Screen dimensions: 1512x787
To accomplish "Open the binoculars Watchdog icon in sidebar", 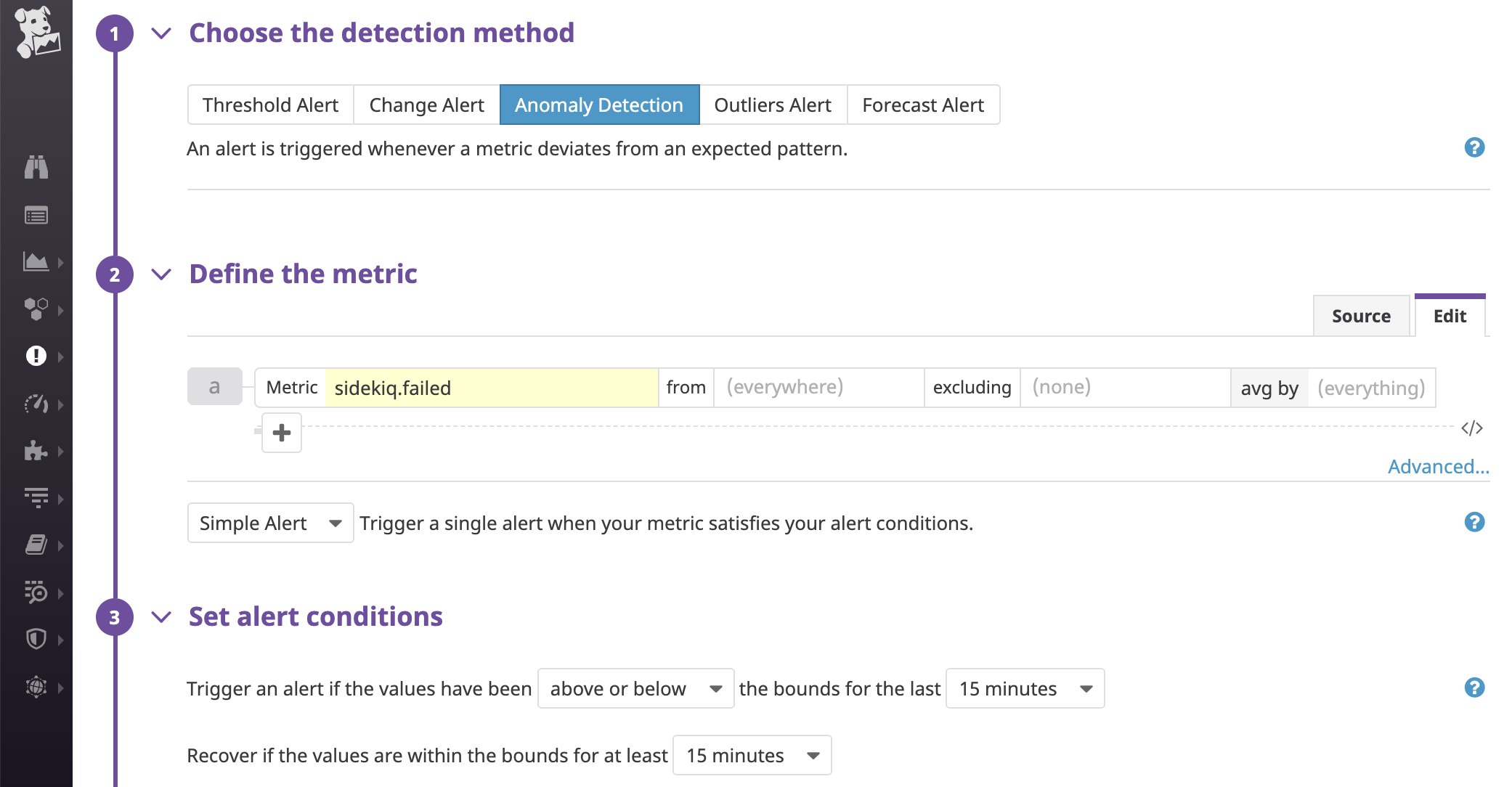I will tap(36, 167).
